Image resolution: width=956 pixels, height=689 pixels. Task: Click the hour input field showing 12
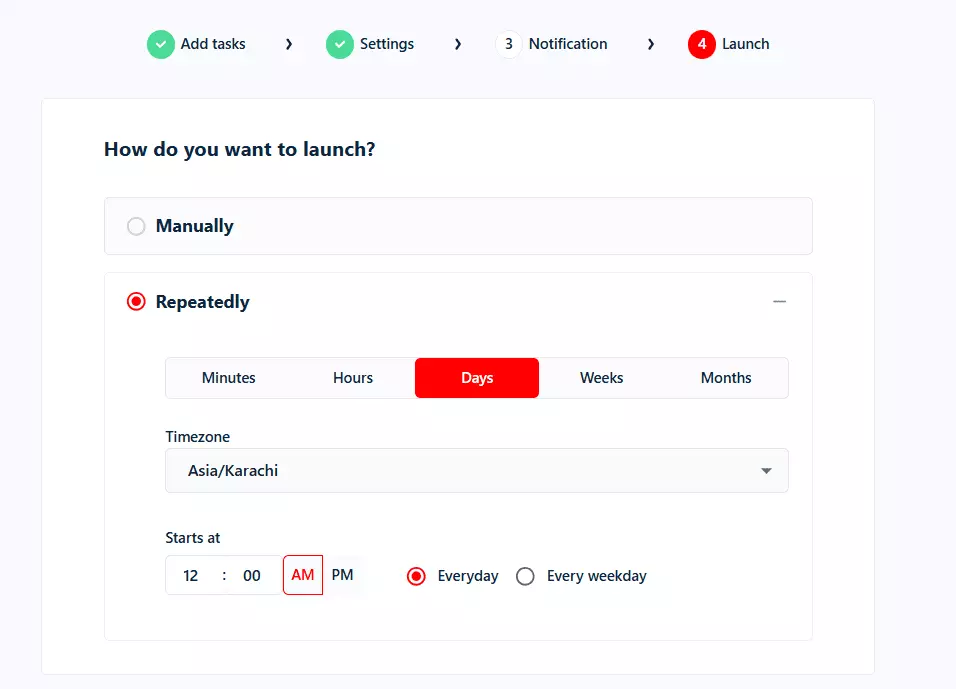pyautogui.click(x=191, y=576)
